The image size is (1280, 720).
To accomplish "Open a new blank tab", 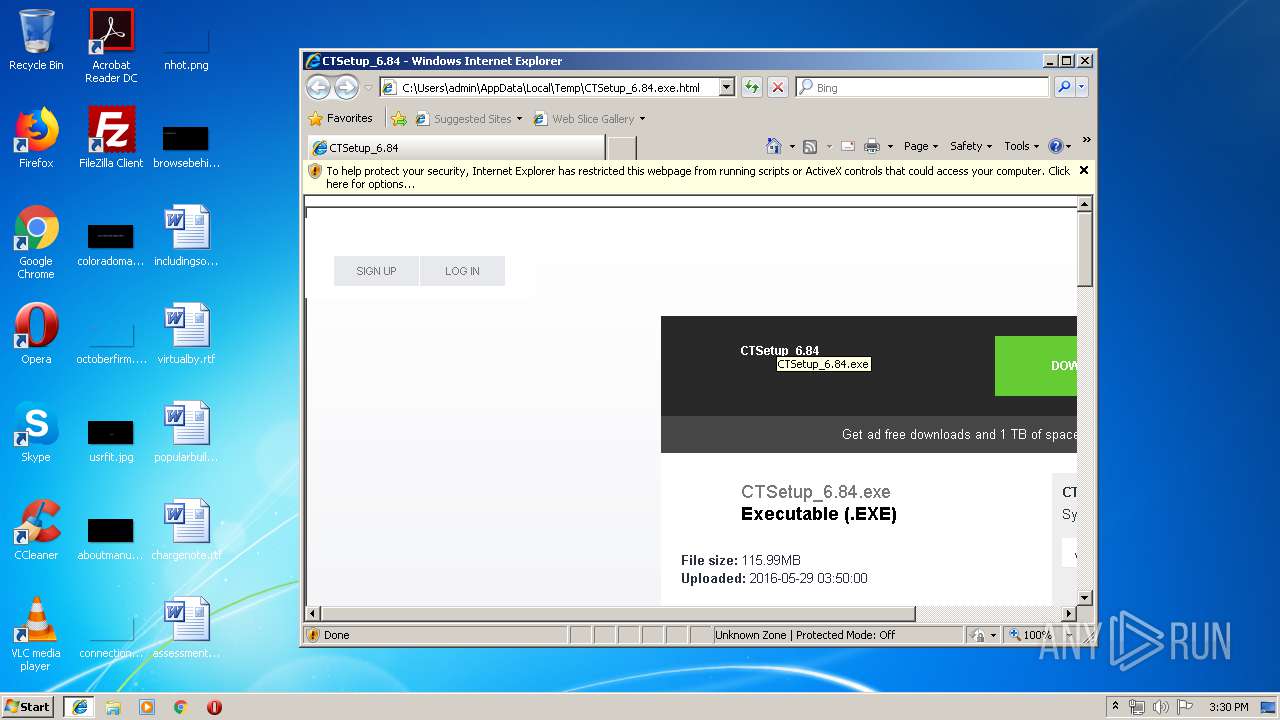I will point(622,147).
